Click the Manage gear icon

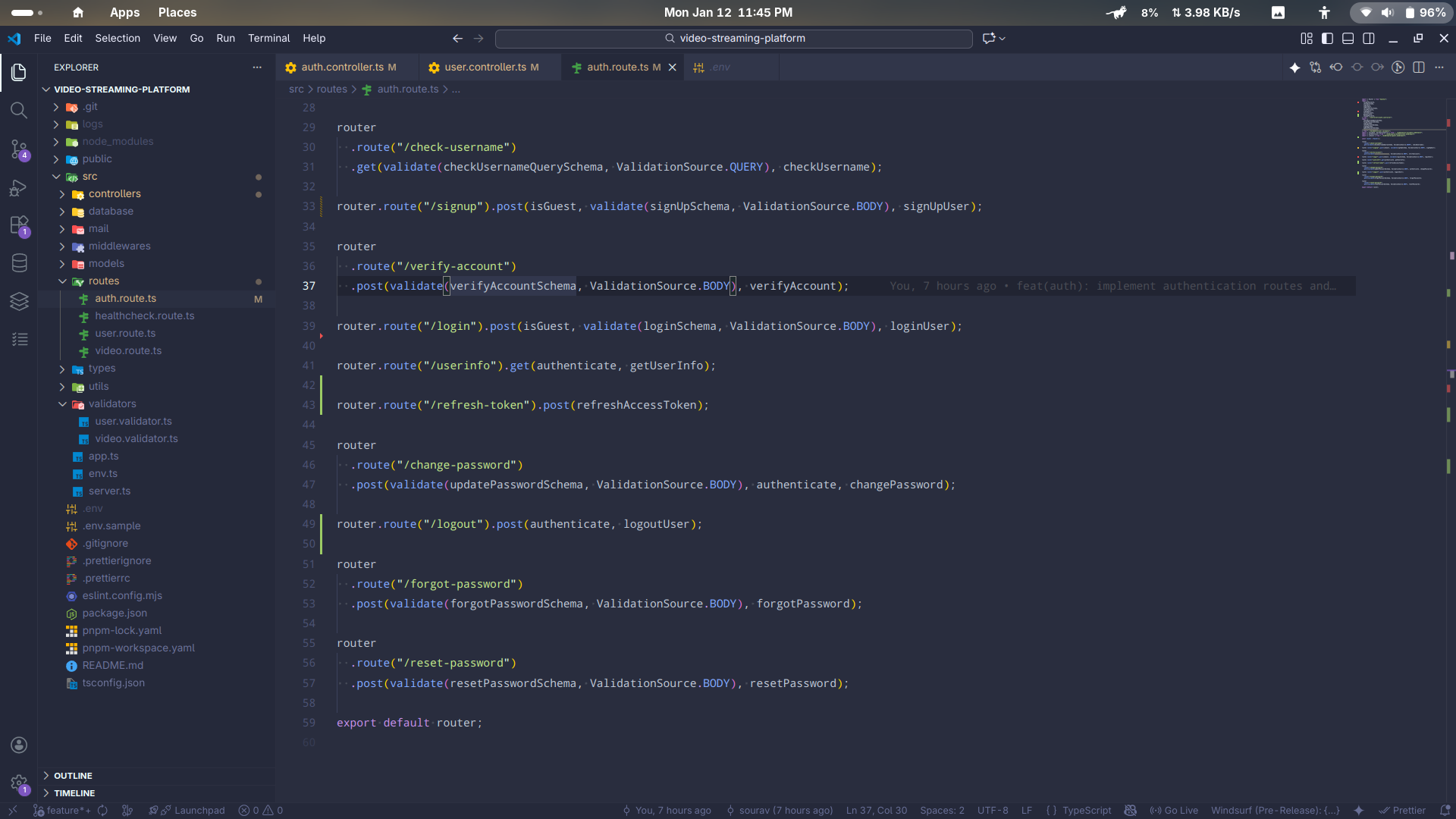19,783
